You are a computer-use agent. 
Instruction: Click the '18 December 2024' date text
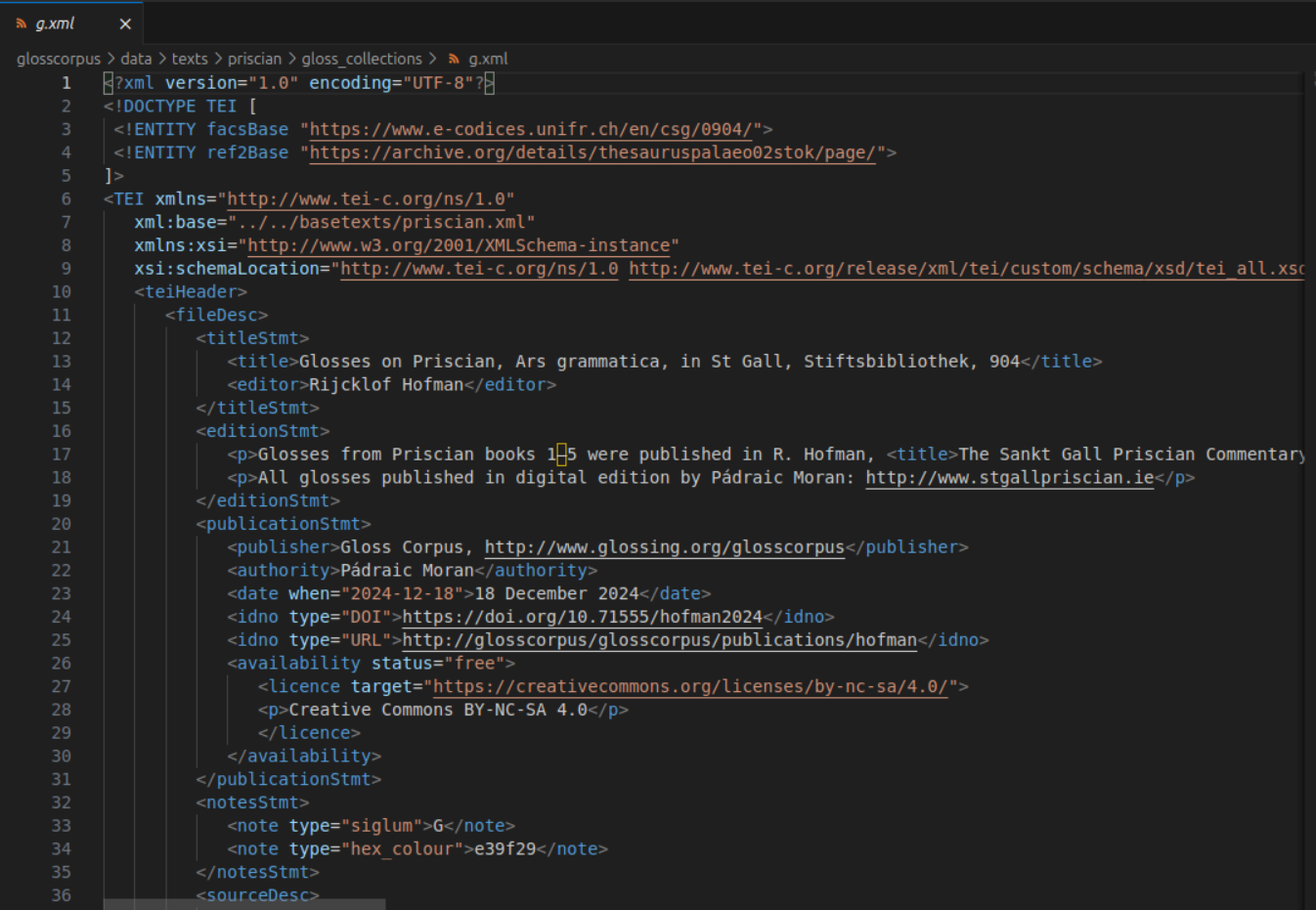(x=556, y=594)
